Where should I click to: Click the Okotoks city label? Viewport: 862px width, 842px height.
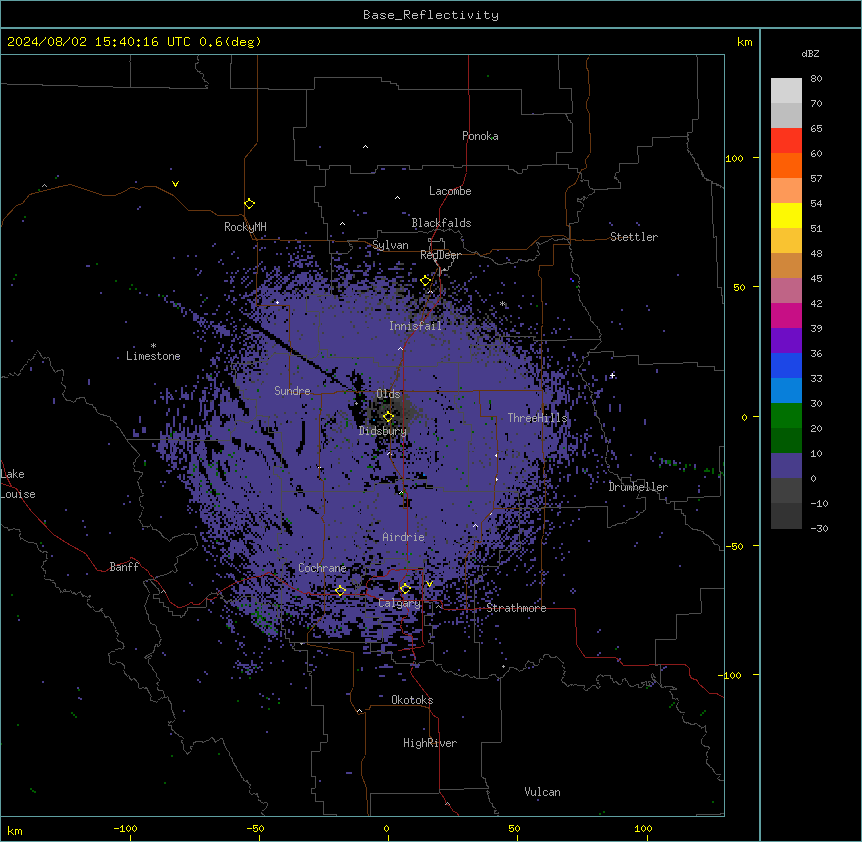point(412,700)
